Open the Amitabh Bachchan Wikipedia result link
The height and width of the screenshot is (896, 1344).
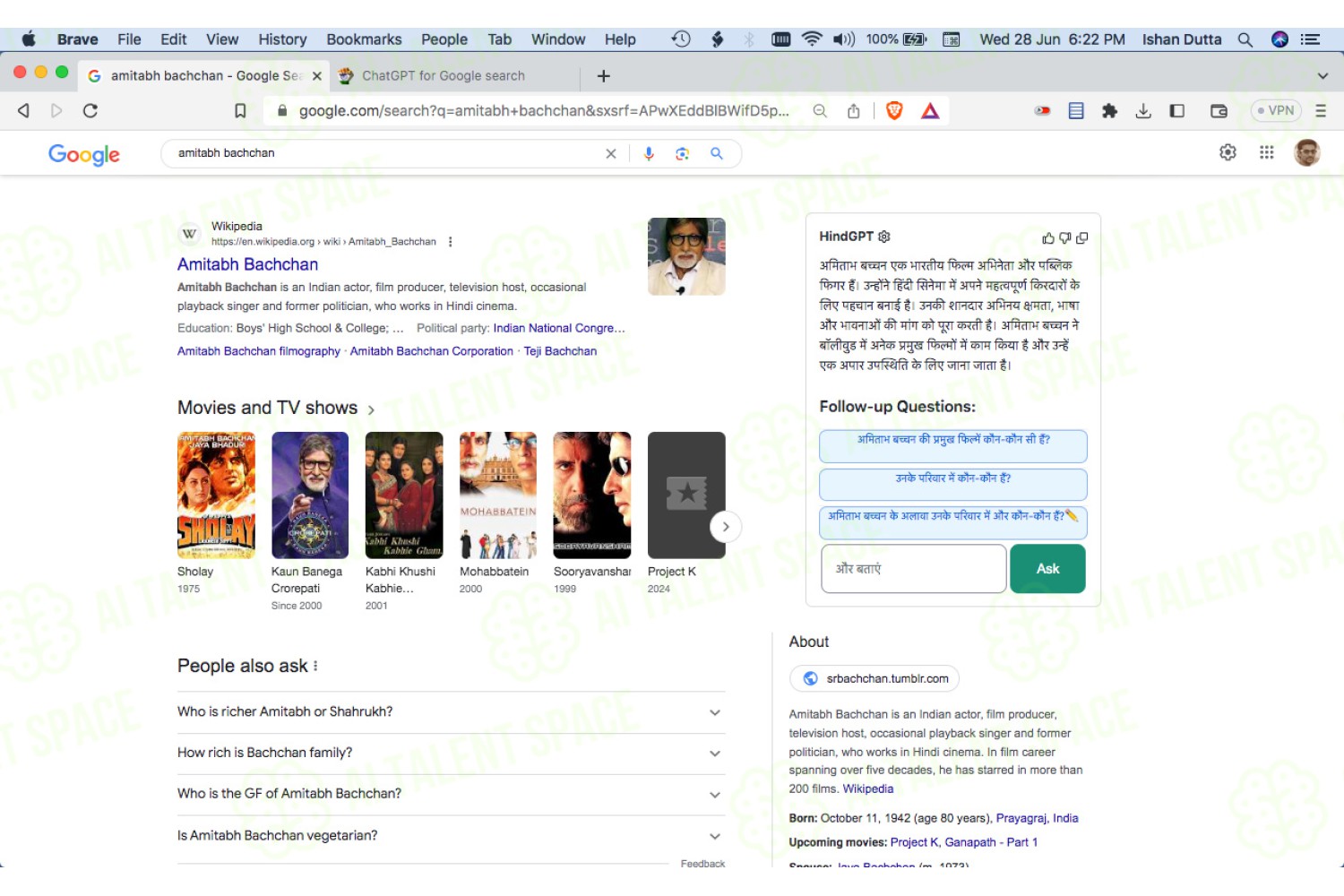pos(247,264)
